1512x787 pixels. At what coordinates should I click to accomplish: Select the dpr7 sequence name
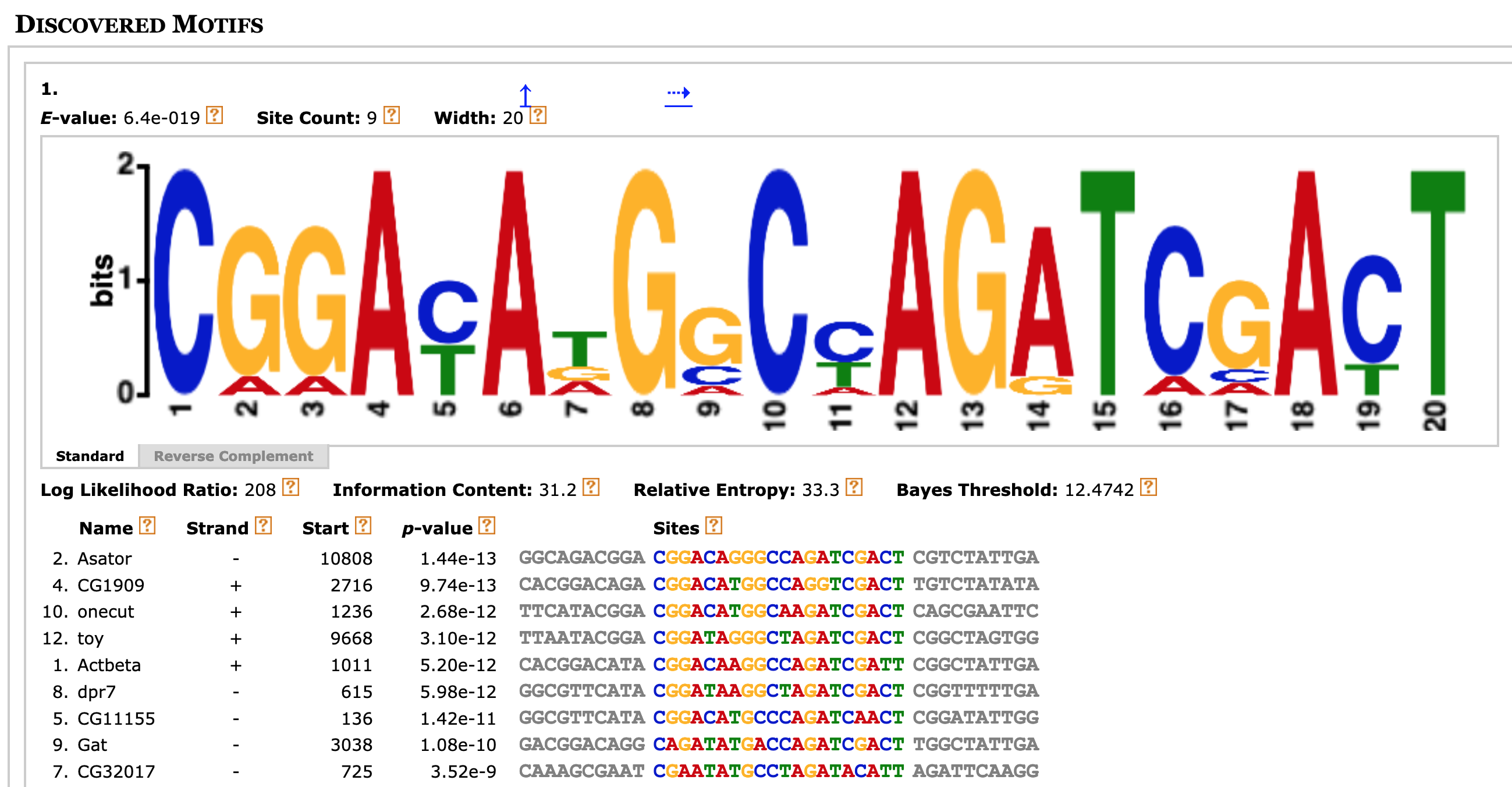click(97, 692)
